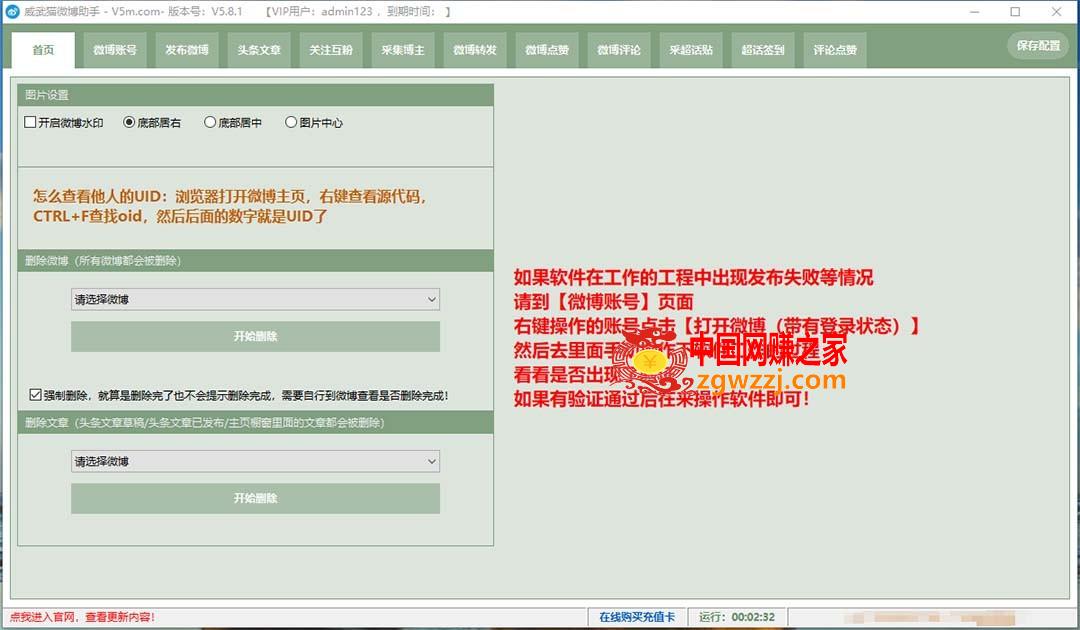
Task: Close the application window
Action: 1057,12
